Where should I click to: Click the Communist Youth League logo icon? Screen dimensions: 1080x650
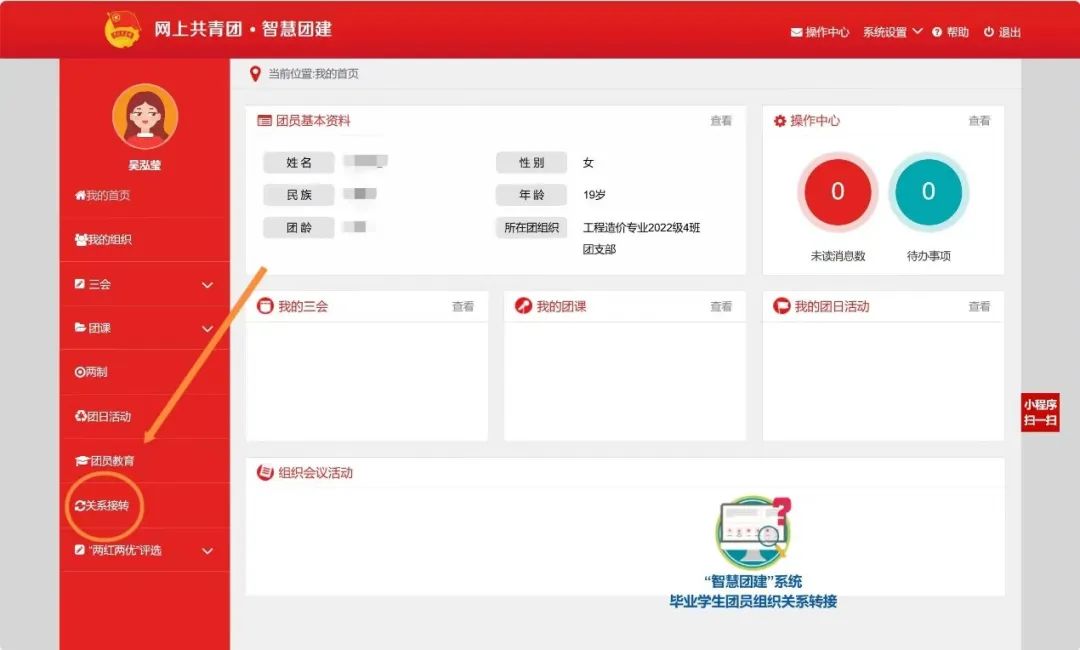(123, 29)
